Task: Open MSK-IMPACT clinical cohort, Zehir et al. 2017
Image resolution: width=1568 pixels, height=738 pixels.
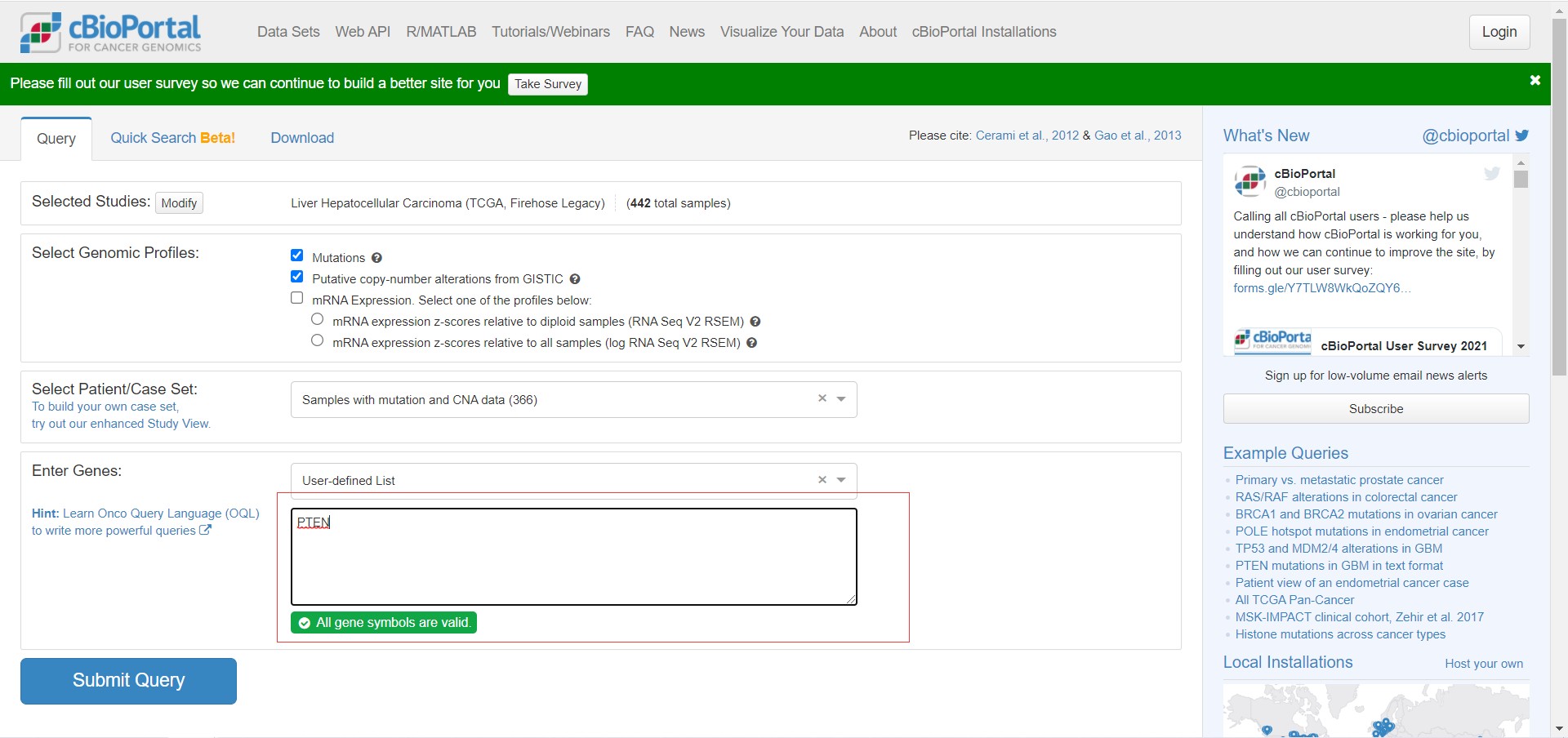Action: tap(1359, 617)
